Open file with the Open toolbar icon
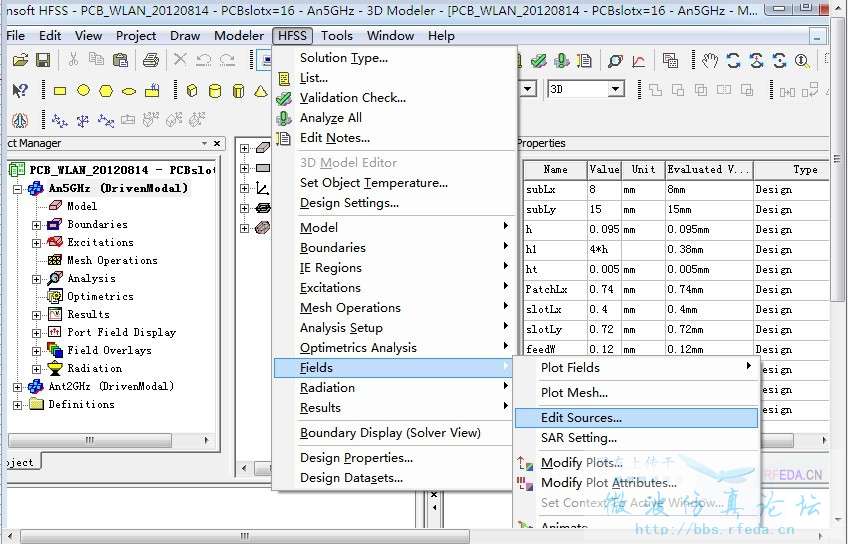 [20, 60]
